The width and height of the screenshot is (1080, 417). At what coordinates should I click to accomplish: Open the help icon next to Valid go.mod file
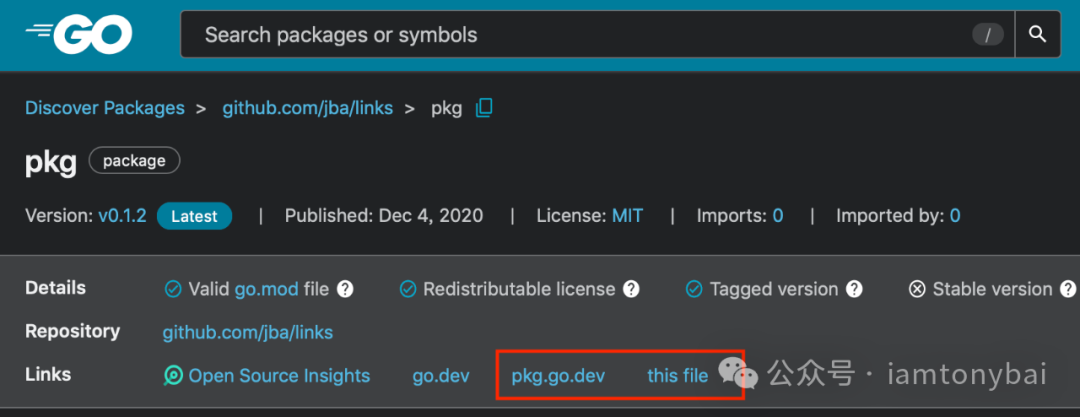click(x=345, y=289)
